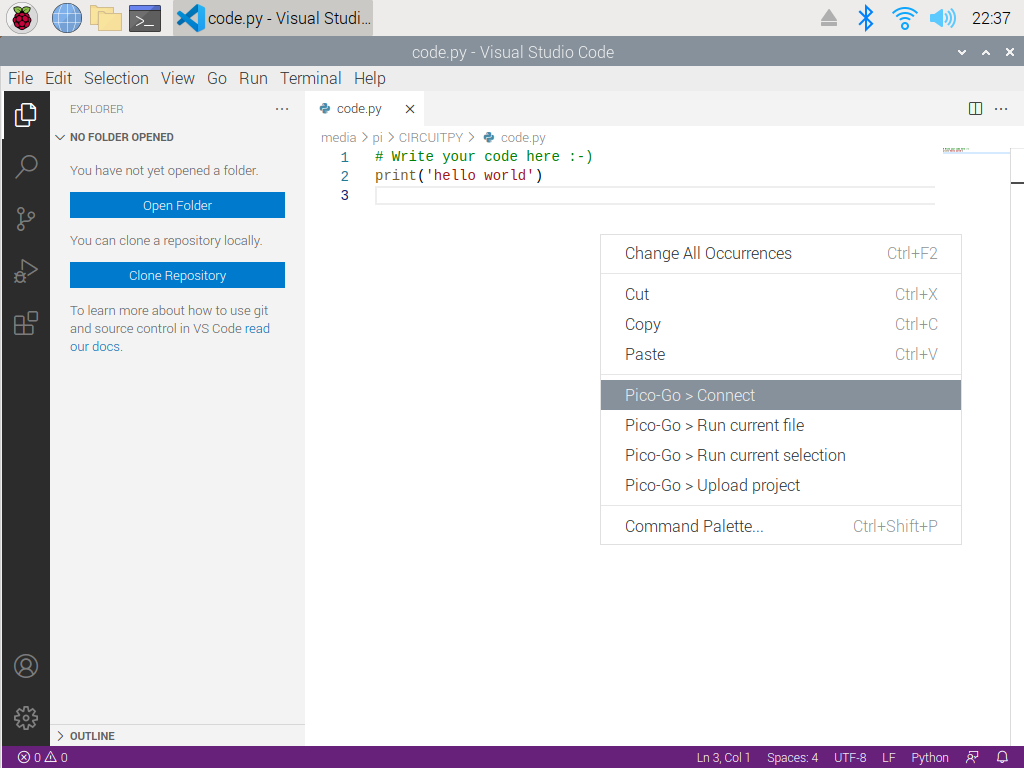Open the Go menu
1024x768 pixels.
click(217, 78)
